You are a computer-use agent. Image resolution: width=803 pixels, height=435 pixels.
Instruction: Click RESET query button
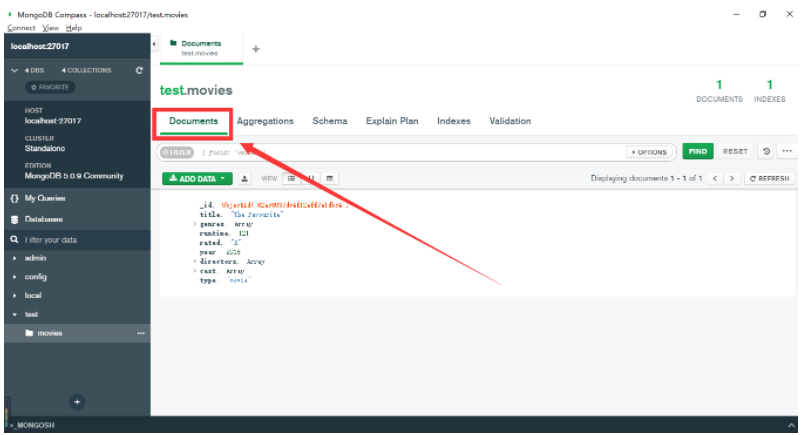point(735,152)
